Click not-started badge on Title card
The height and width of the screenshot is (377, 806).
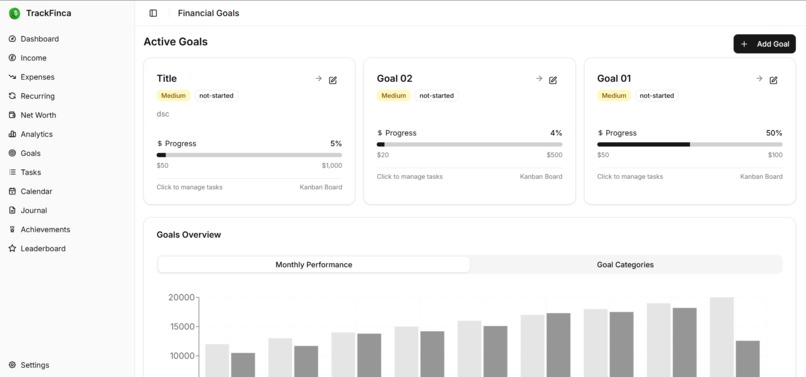216,96
